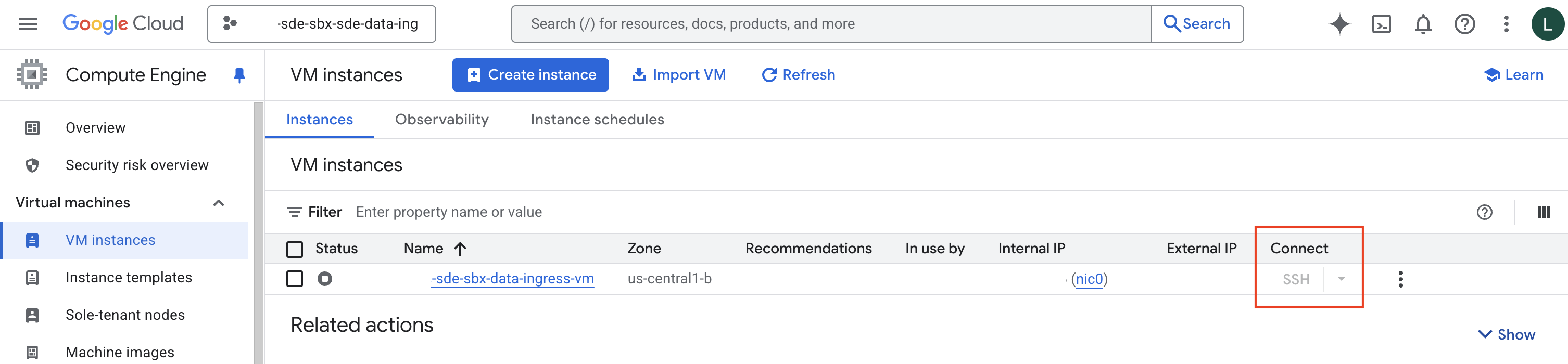1568x364 pixels.
Task: Activate Cloud Shell terminal icon
Action: pos(1381,24)
